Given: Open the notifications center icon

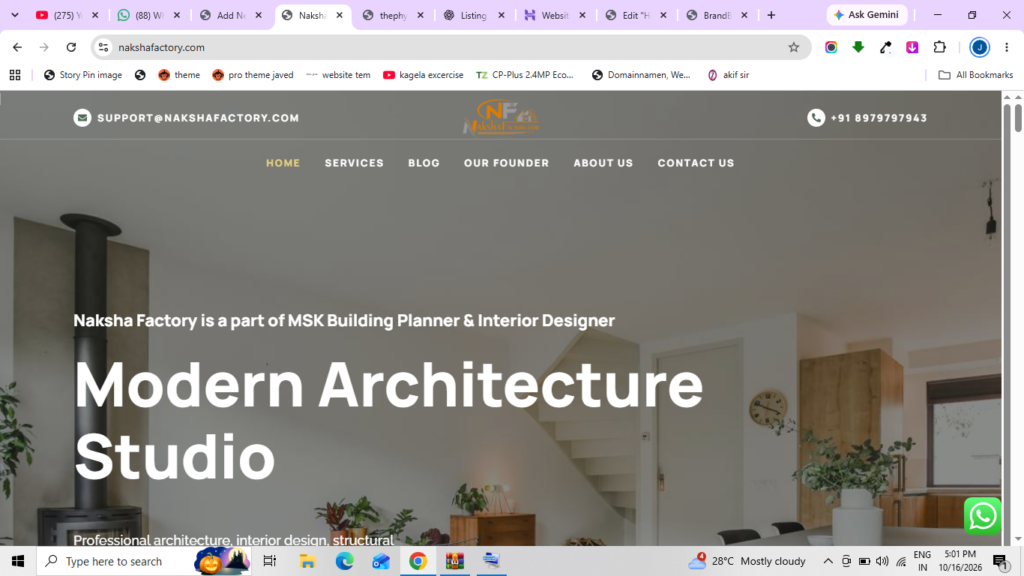Looking at the screenshot, I should [1000, 561].
